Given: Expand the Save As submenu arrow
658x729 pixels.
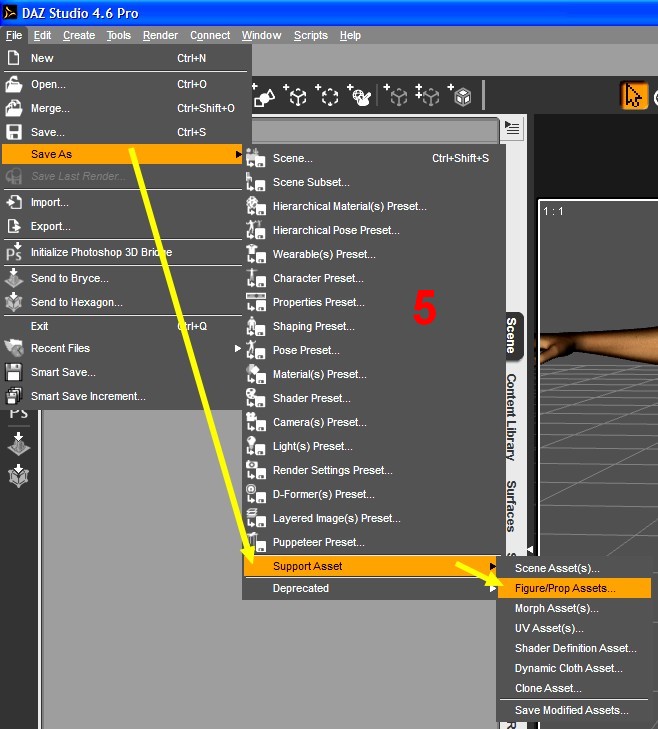Looking at the screenshot, I should click(238, 154).
